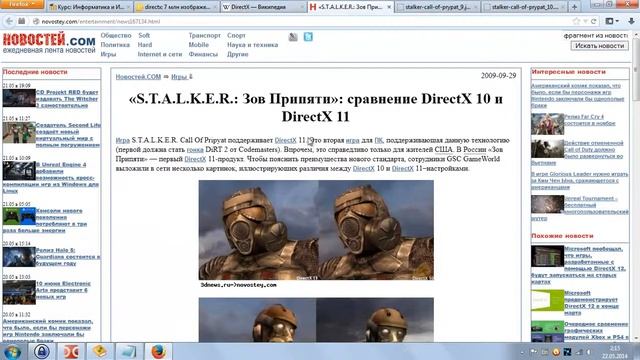
Task: Click the blue padlock taskbar icon
Action: click(x=41, y=351)
